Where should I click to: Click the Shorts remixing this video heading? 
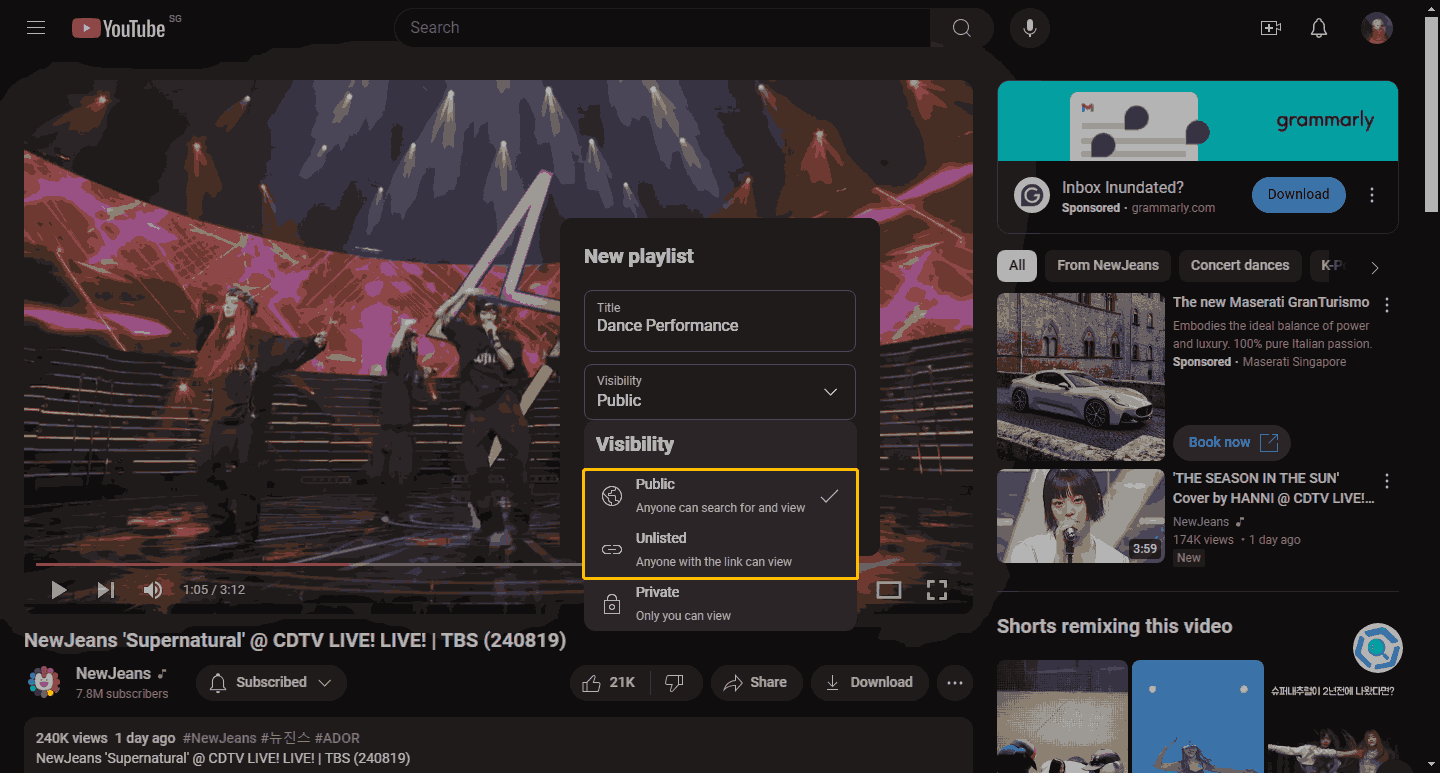1114,627
